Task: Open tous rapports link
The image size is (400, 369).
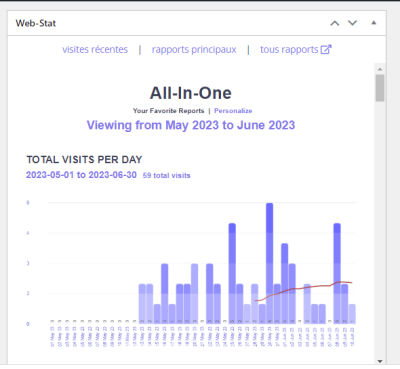Action: [x=289, y=50]
